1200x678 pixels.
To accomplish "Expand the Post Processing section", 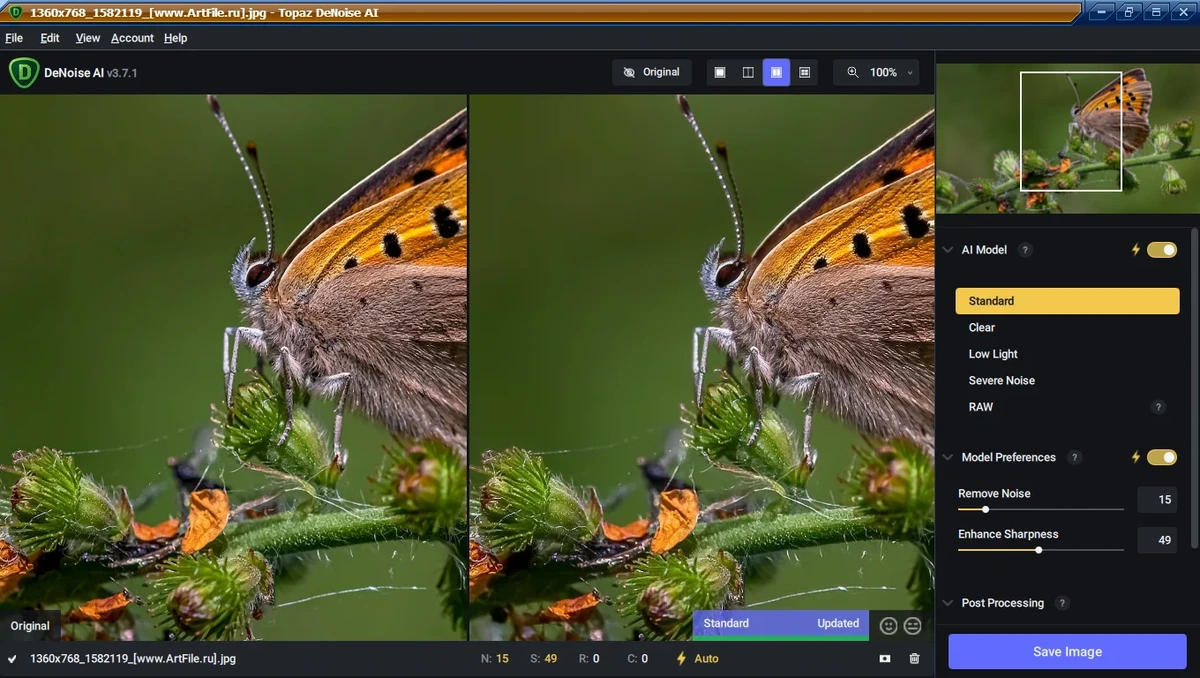I will pos(947,603).
